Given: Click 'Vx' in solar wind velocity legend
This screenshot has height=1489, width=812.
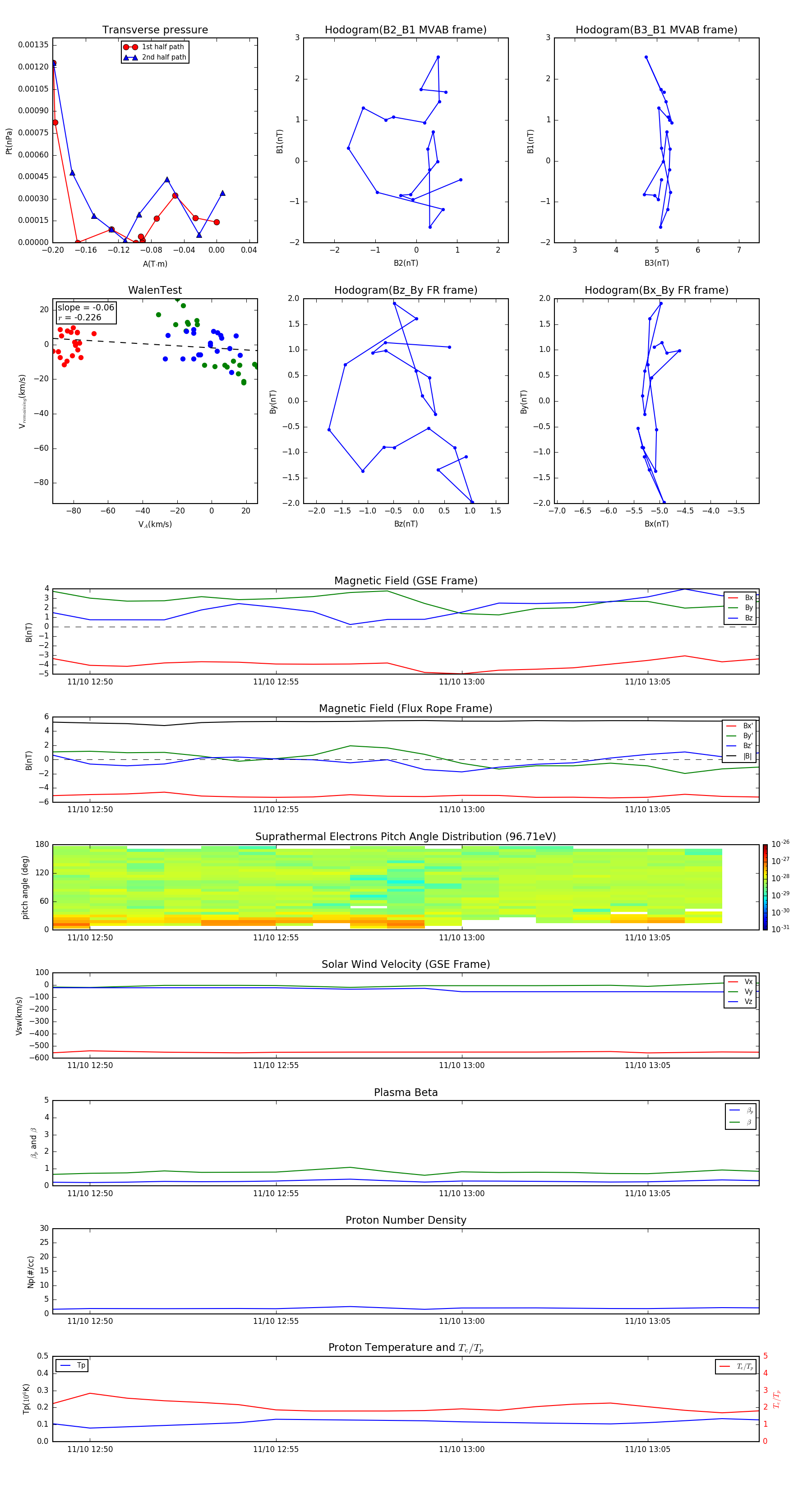Looking at the screenshot, I should pos(748,981).
